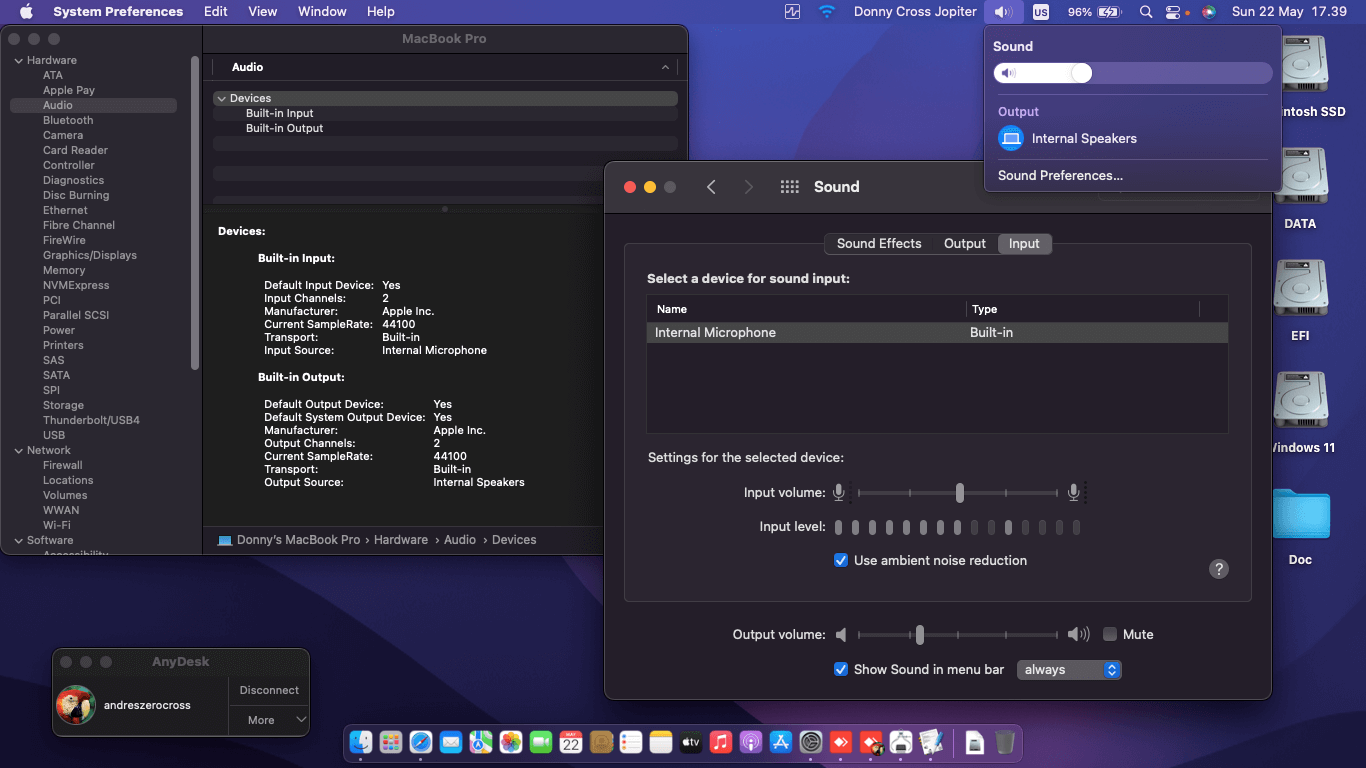
Task: Select Graphics/Displays in the sidebar
Action: [x=90, y=255]
